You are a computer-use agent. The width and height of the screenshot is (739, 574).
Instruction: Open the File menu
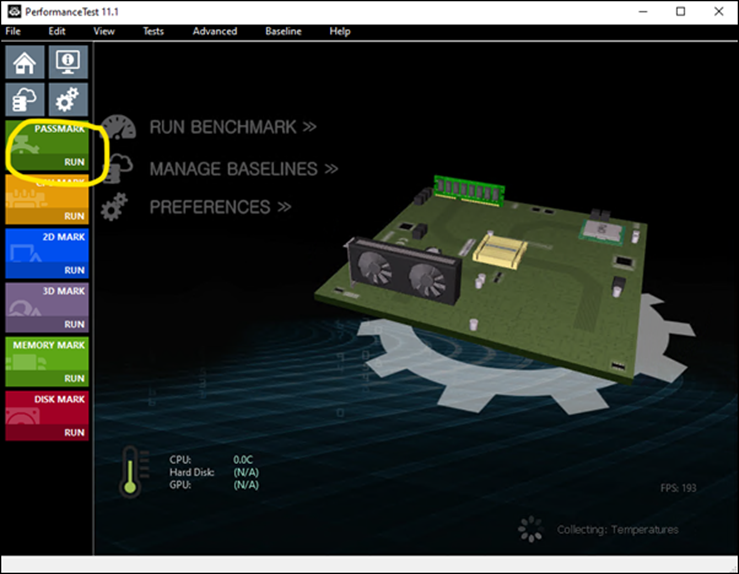[13, 32]
